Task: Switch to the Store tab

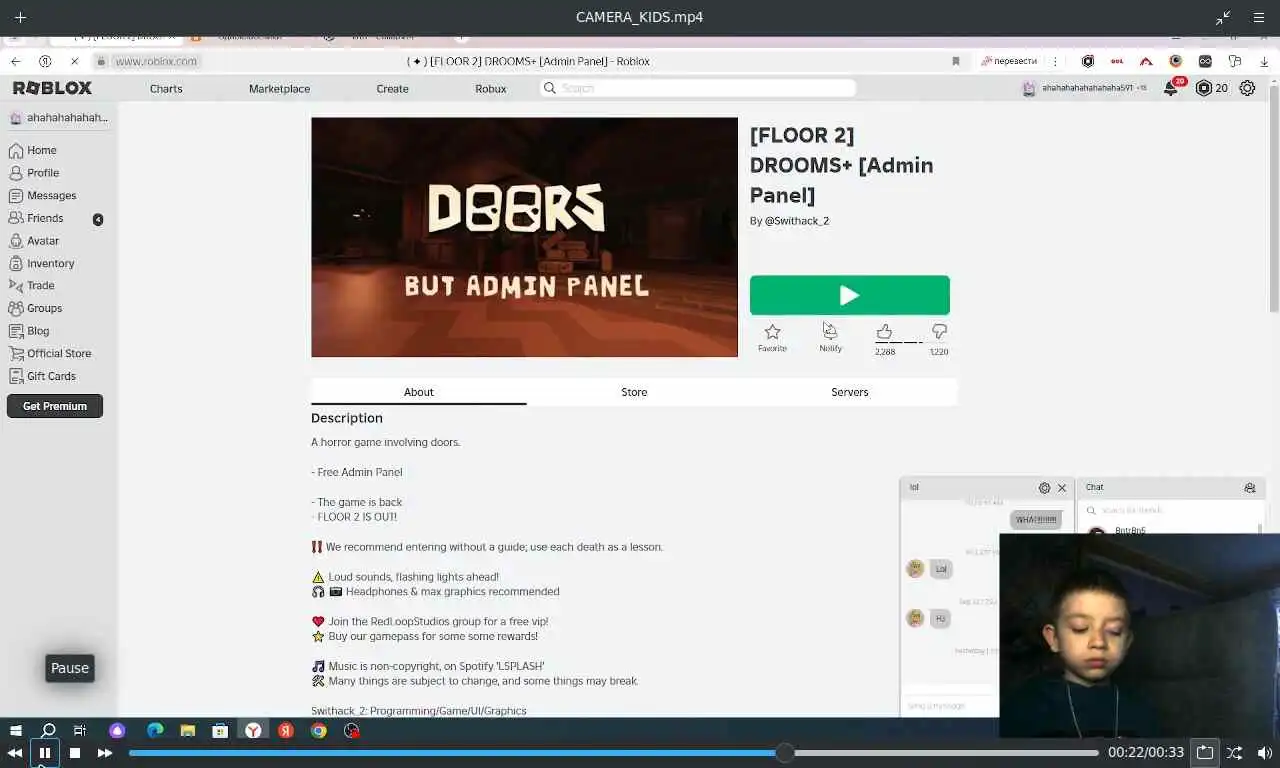Action: point(634,392)
